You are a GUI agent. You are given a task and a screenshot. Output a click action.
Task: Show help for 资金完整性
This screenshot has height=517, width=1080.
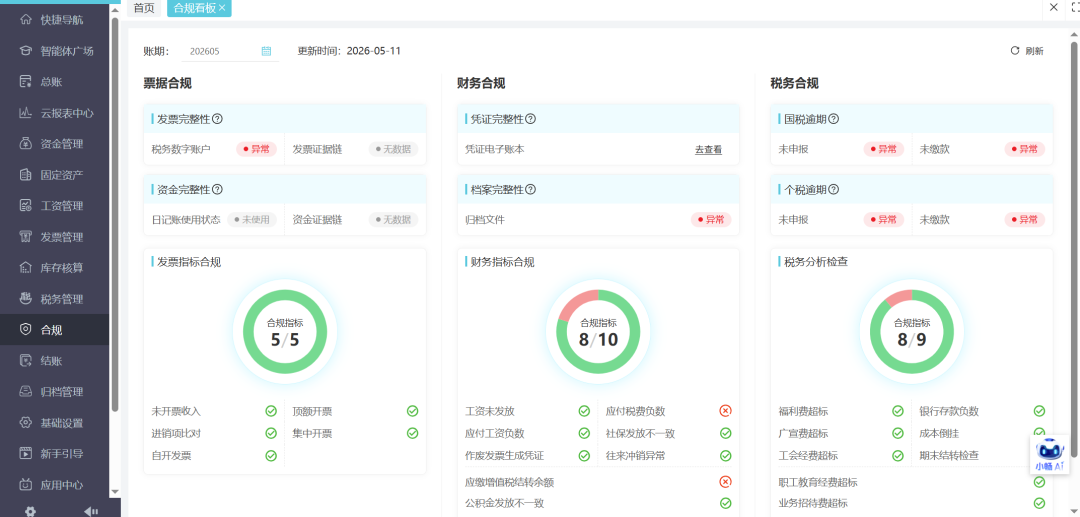click(x=217, y=189)
